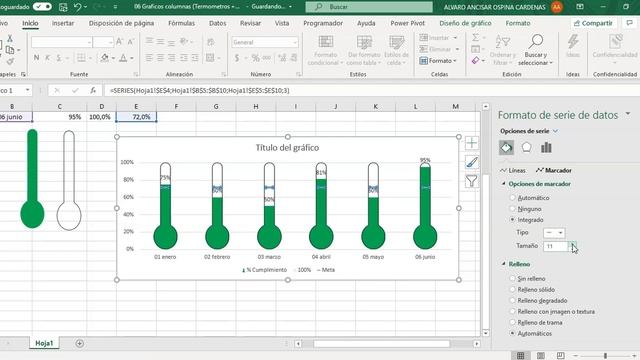Click the Hoja1 sheet tab

click(x=44, y=343)
